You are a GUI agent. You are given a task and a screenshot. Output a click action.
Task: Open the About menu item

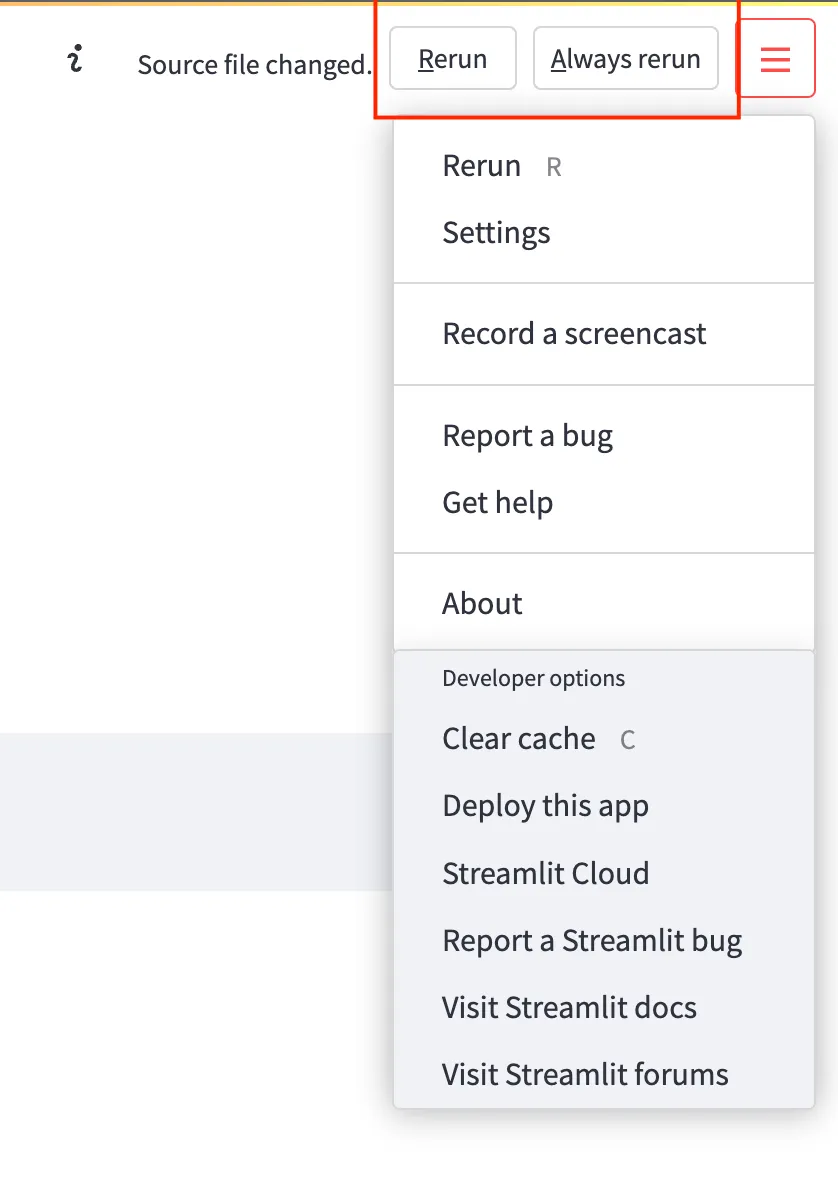point(482,603)
